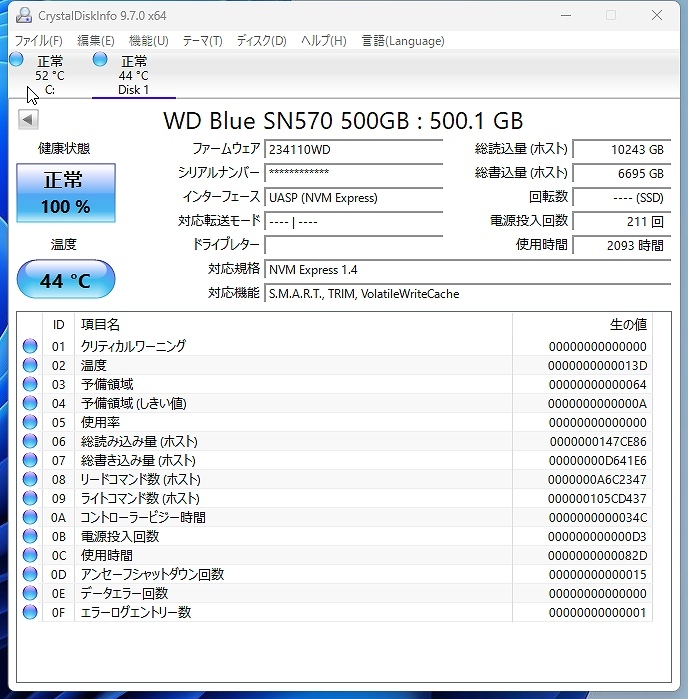Click status icon for データエラー回数 row
The height and width of the screenshot is (699, 688).
click(x=30, y=593)
